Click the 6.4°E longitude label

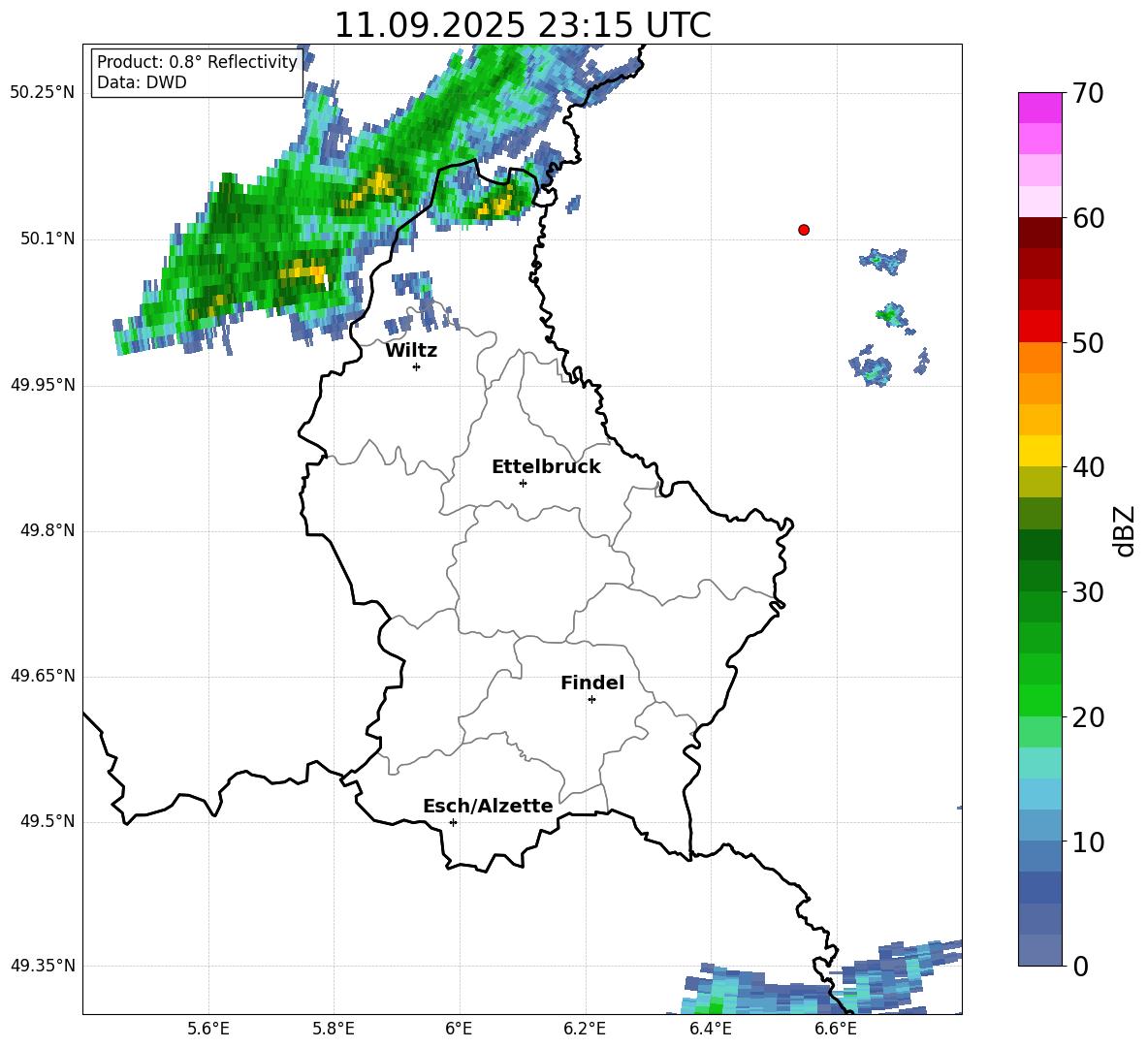[x=710, y=1029]
